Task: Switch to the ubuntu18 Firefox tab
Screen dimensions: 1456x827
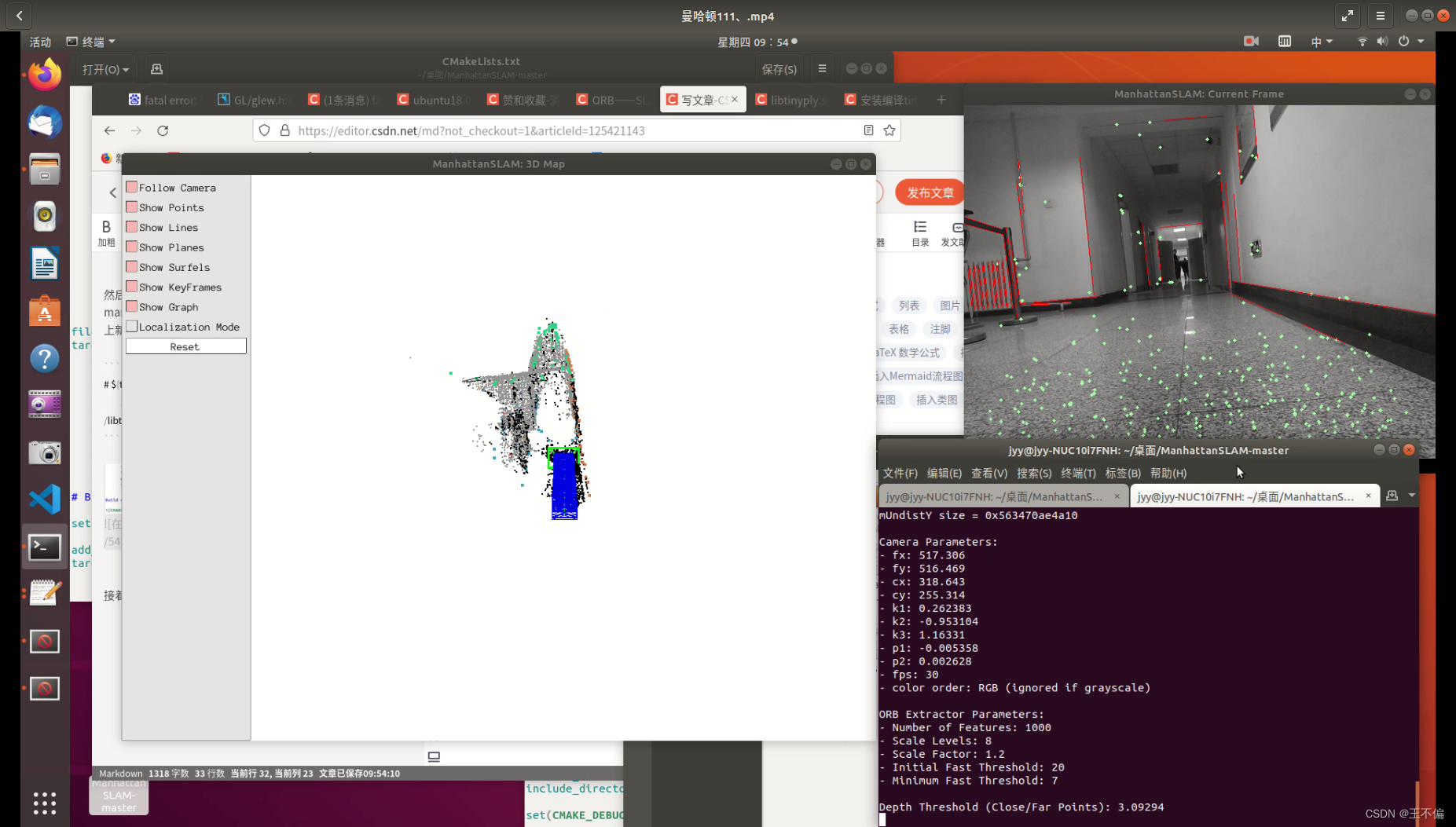Action: point(433,100)
